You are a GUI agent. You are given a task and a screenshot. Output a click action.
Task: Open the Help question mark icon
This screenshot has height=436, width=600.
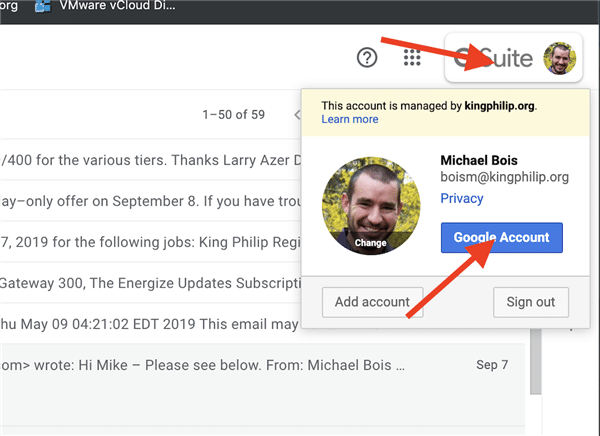(367, 58)
